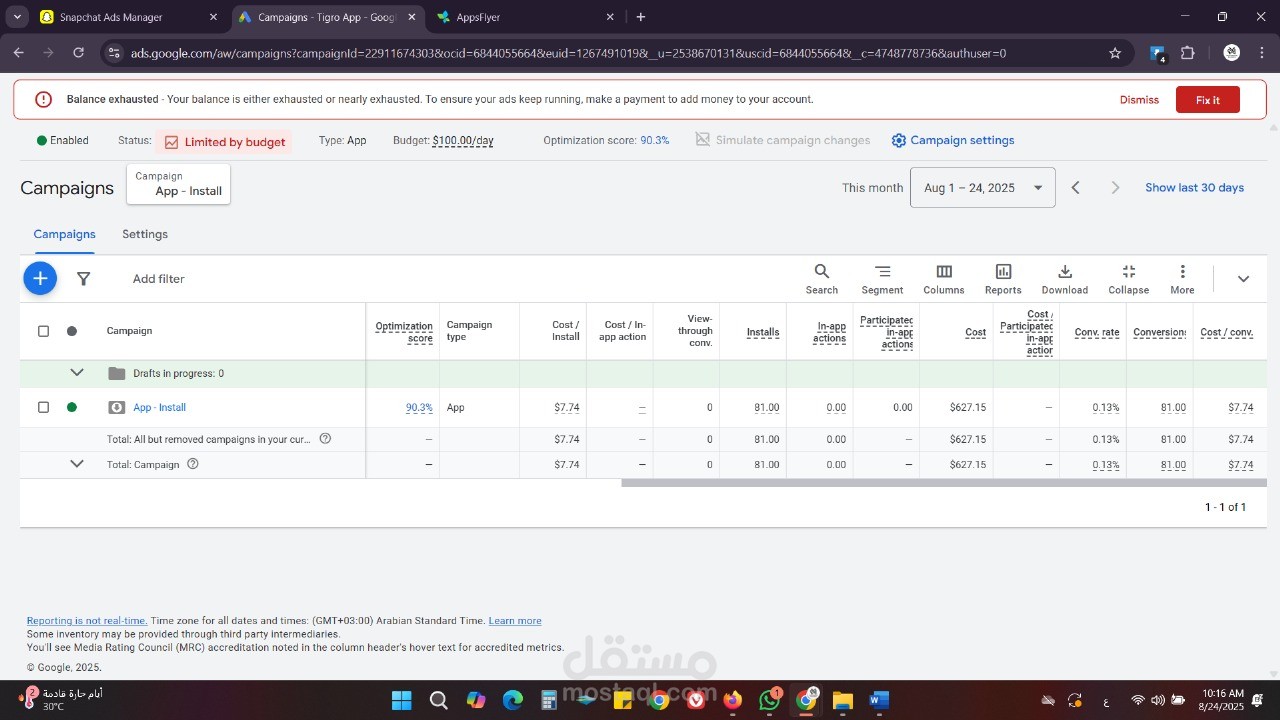The width and height of the screenshot is (1280, 720).
Task: Open the filter funnel icon
Action: [84, 279]
